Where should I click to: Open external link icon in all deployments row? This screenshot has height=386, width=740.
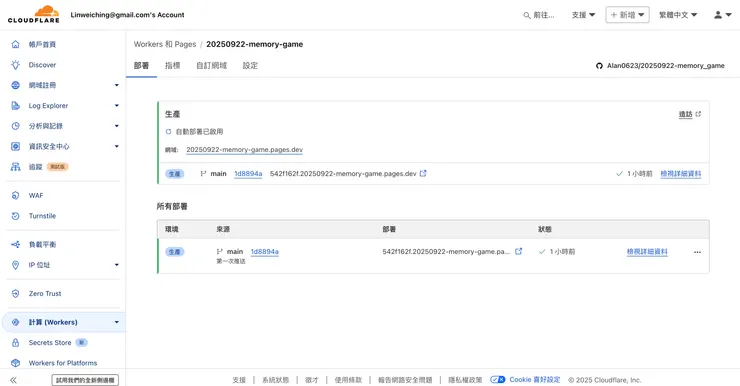pos(518,252)
